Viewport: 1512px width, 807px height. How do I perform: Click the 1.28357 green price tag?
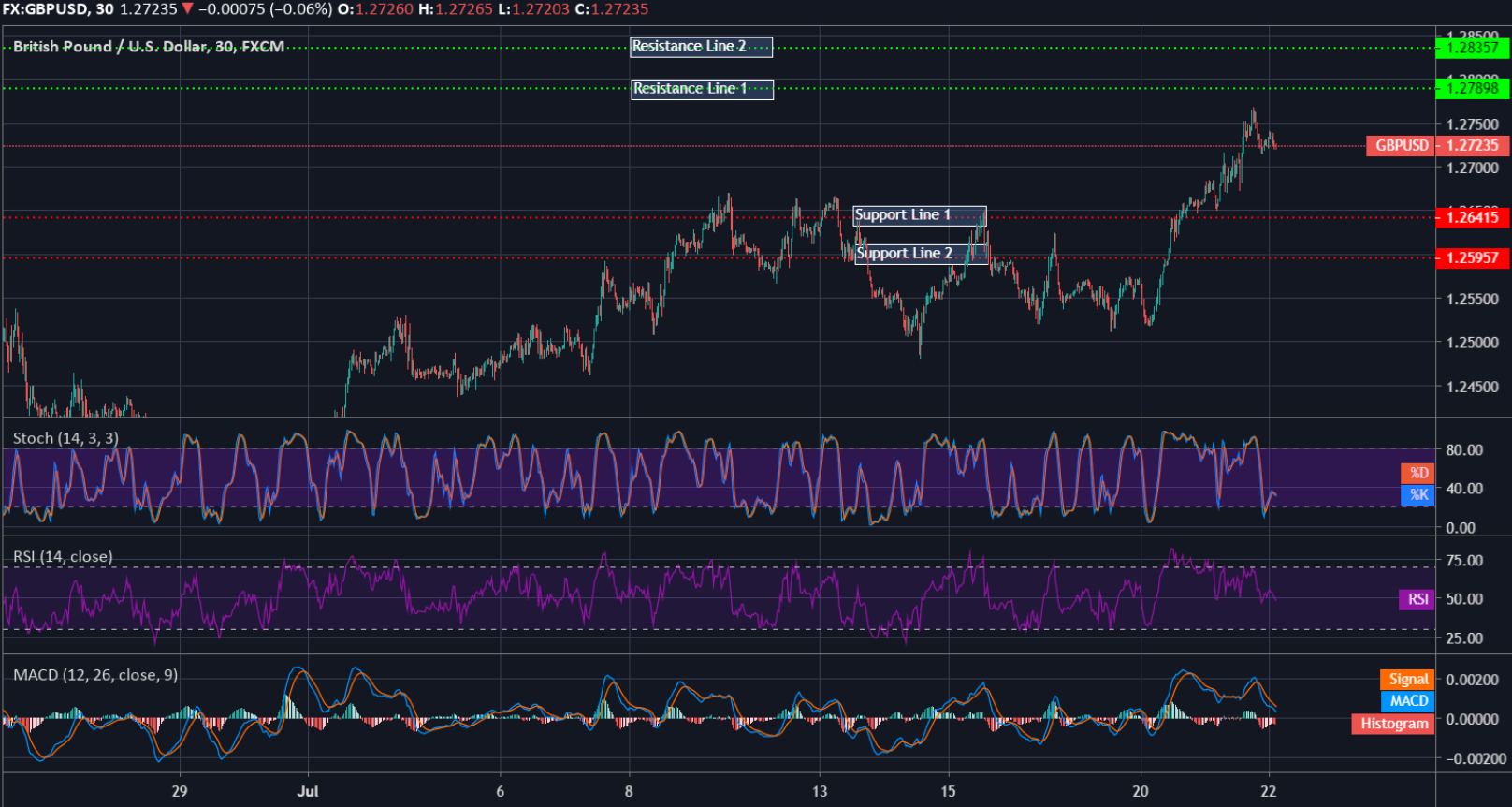1472,48
